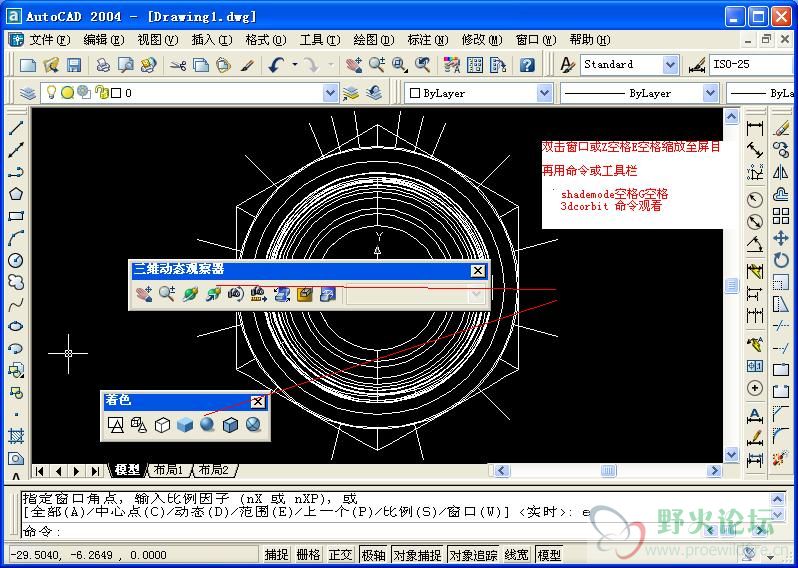Toggle 栅格 grid display in status bar

tap(308, 555)
